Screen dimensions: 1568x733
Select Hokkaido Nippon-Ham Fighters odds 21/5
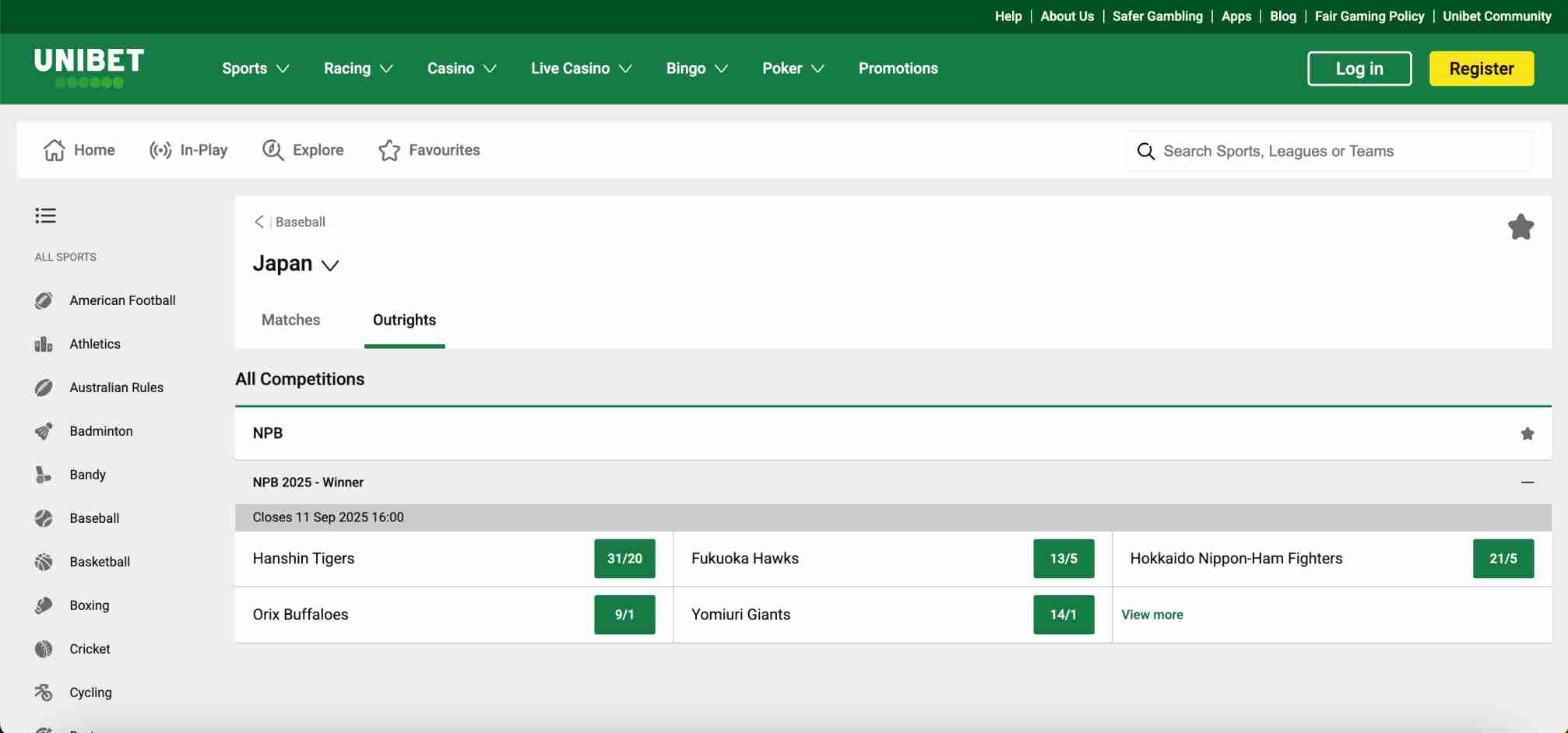click(1503, 559)
